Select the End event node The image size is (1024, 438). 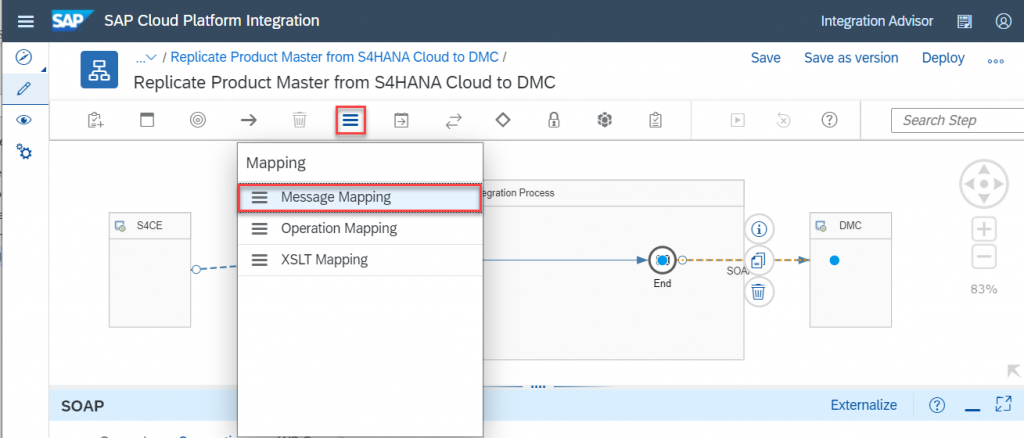(x=662, y=260)
